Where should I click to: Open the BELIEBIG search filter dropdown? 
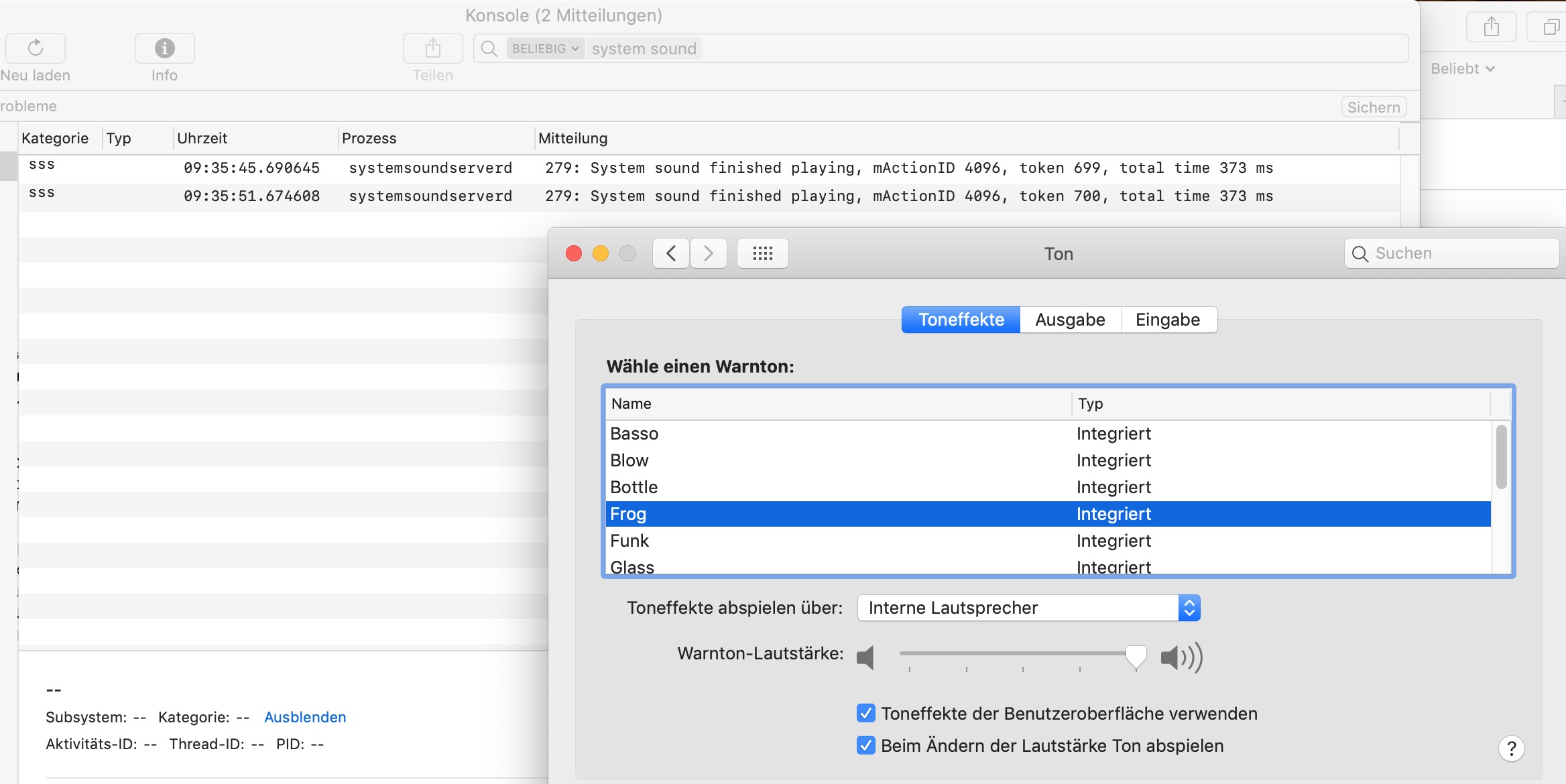coord(545,49)
